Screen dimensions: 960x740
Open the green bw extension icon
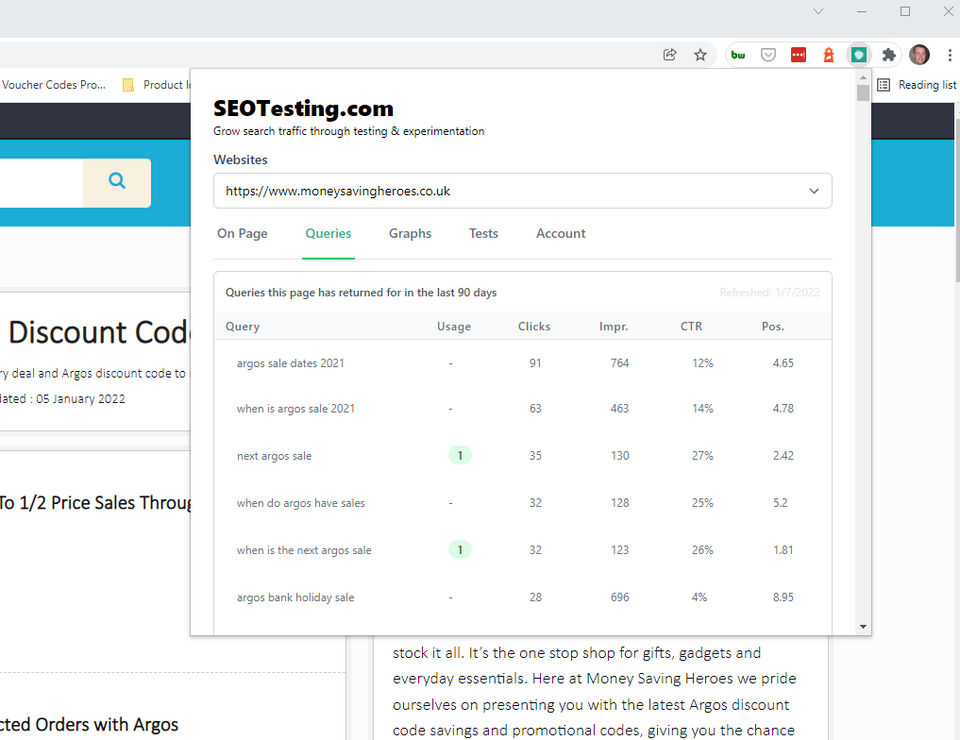(x=738, y=55)
